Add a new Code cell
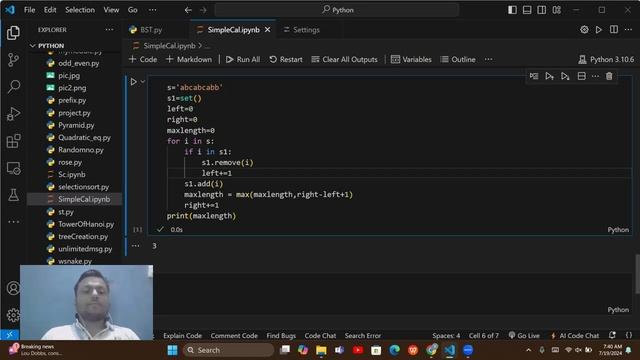640x360 pixels. coord(143,60)
